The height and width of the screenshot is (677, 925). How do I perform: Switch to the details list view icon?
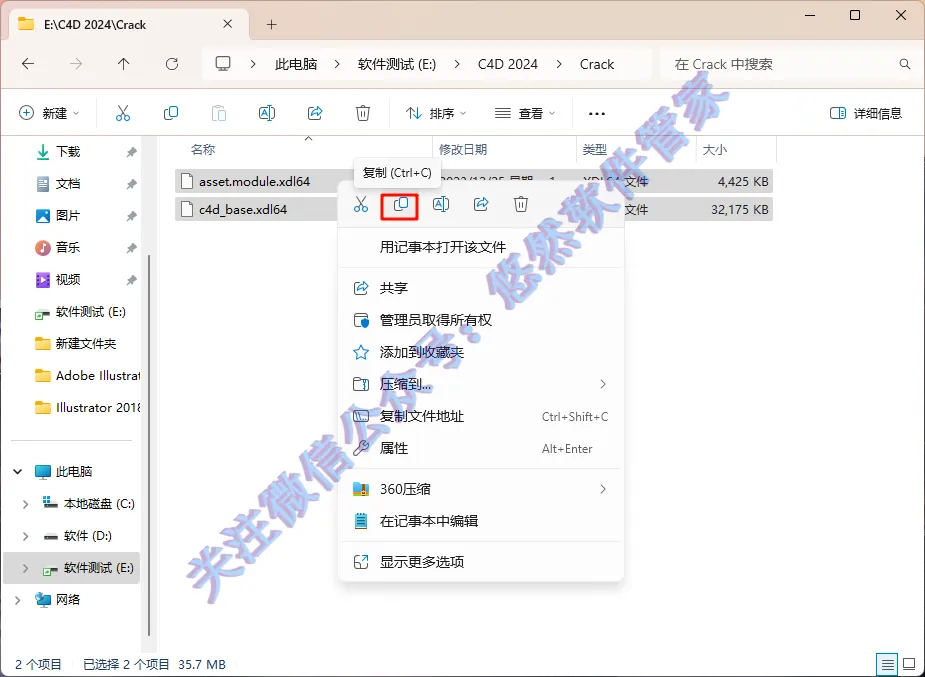[887, 665]
